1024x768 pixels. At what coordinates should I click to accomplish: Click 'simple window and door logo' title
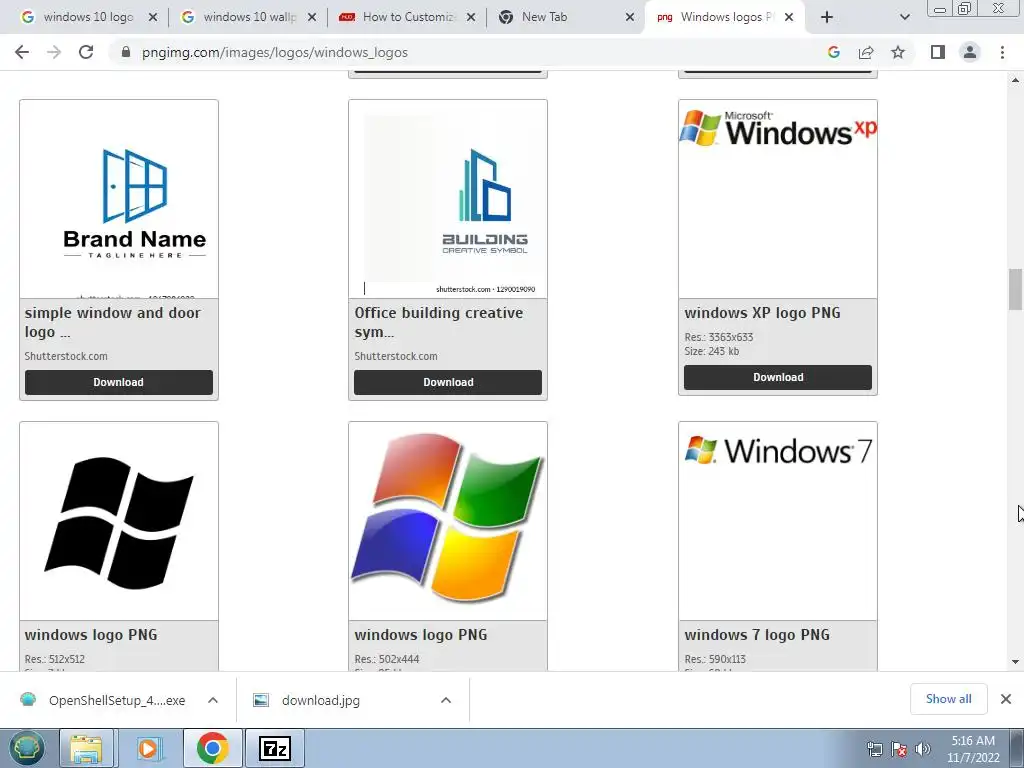click(112, 322)
